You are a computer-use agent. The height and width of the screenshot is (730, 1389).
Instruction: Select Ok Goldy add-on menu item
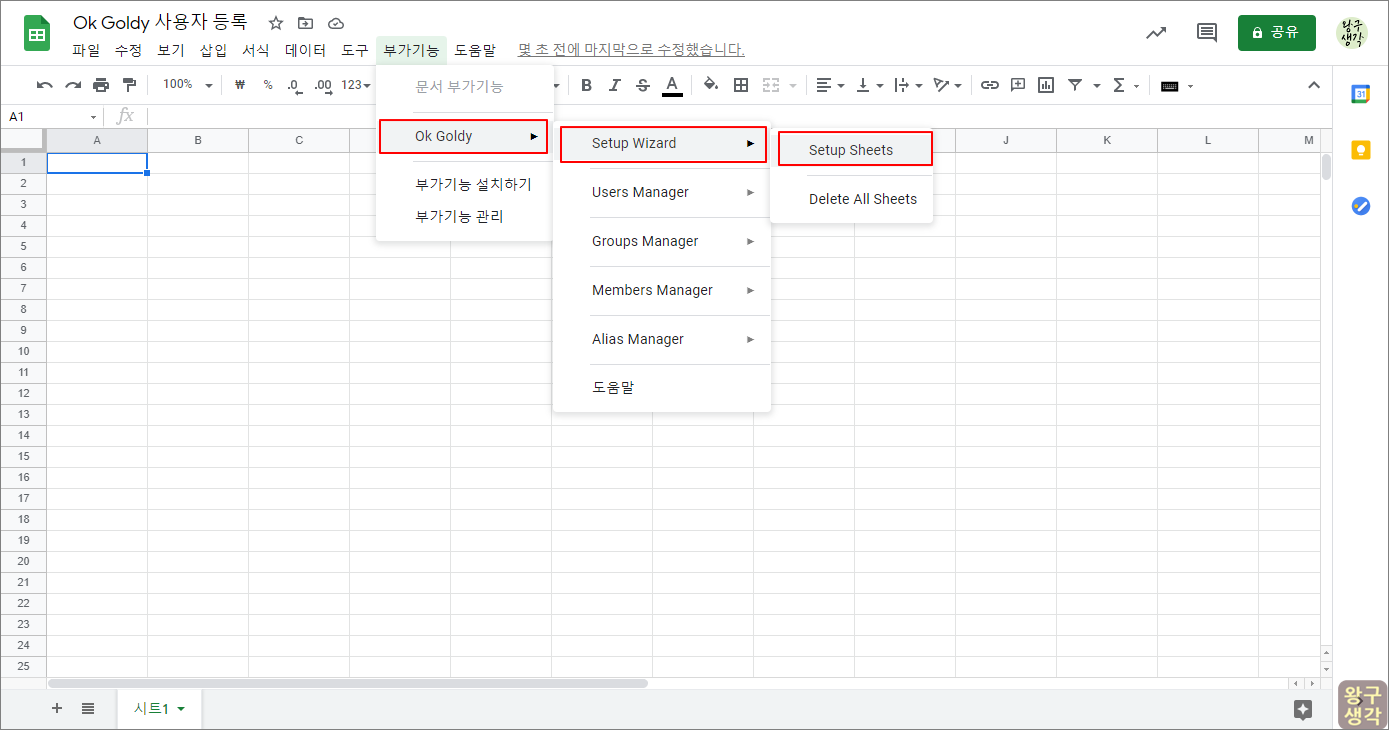[464, 136]
